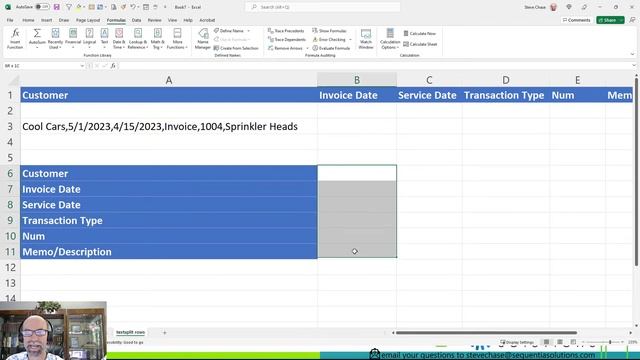Open the Name Manager
The width and height of the screenshot is (640, 360).
tap(203, 39)
